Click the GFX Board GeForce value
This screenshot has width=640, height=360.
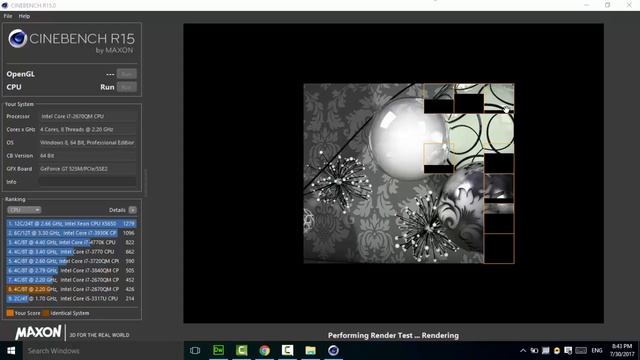88,169
